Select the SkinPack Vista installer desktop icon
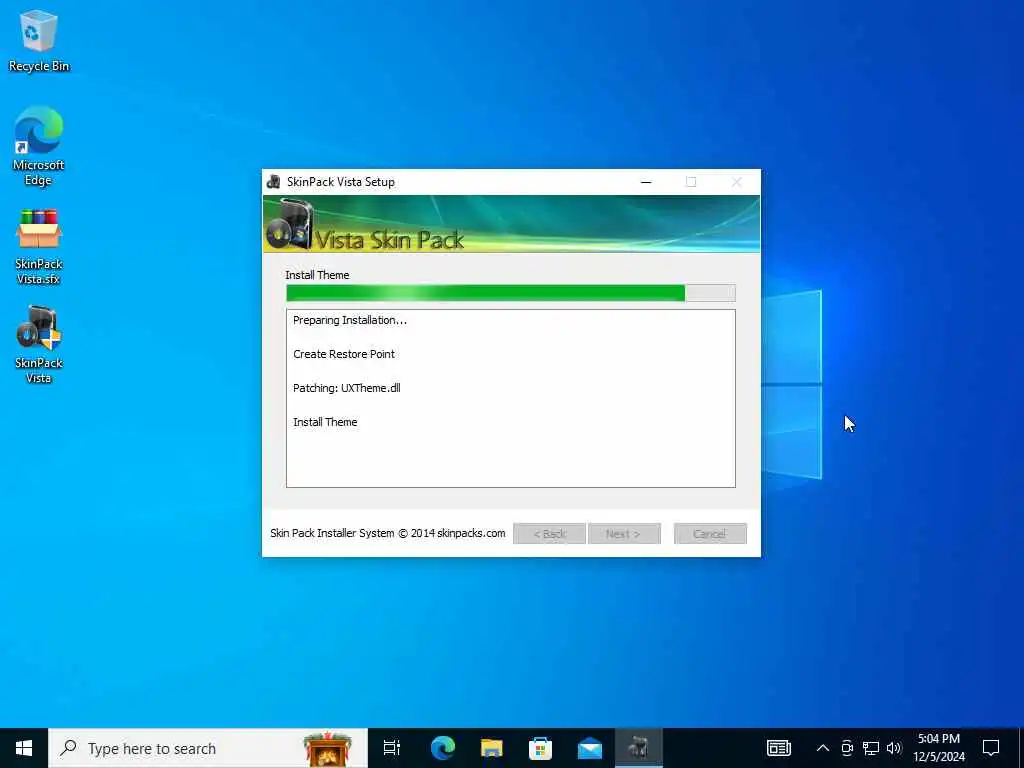 39,344
